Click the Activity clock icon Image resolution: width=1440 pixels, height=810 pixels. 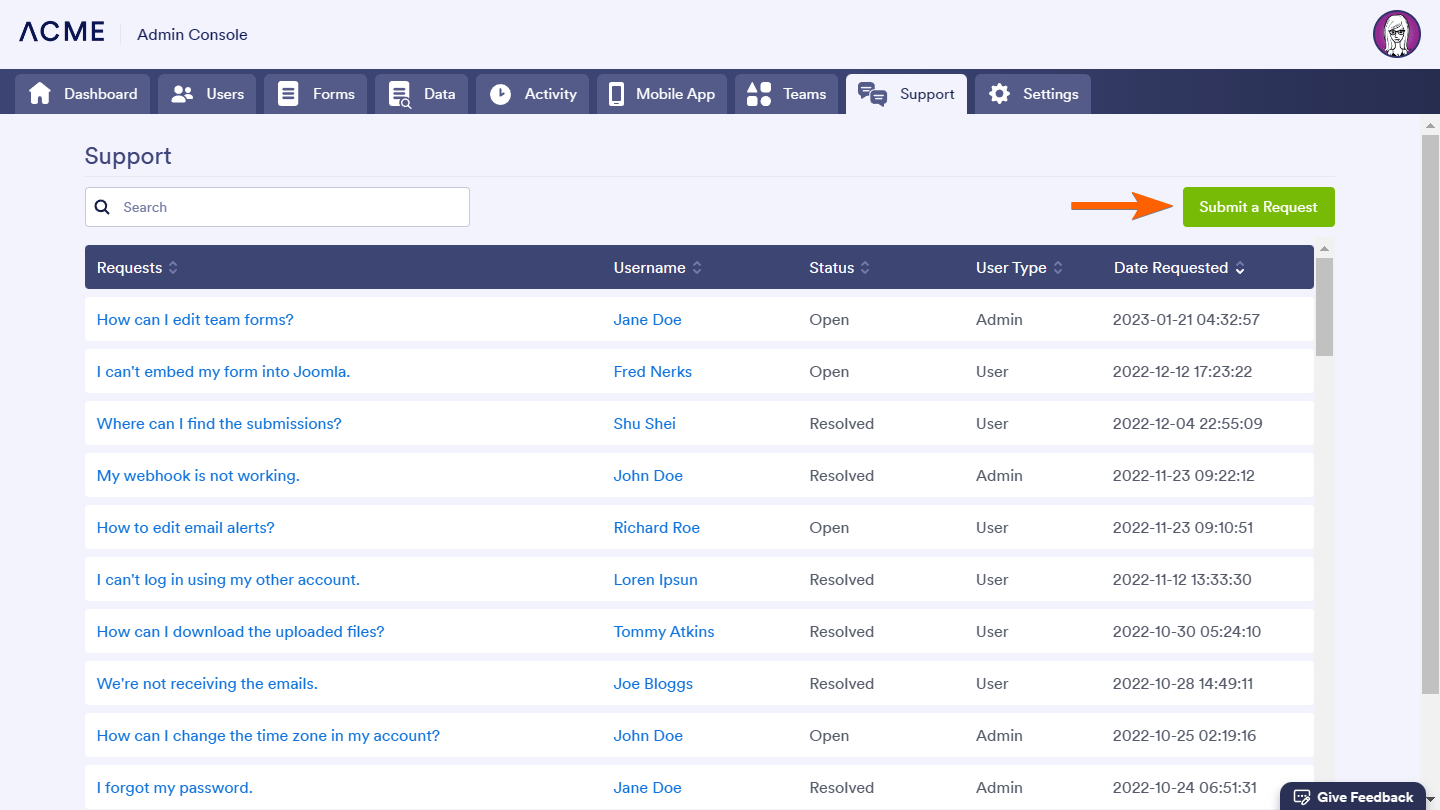[x=500, y=94]
